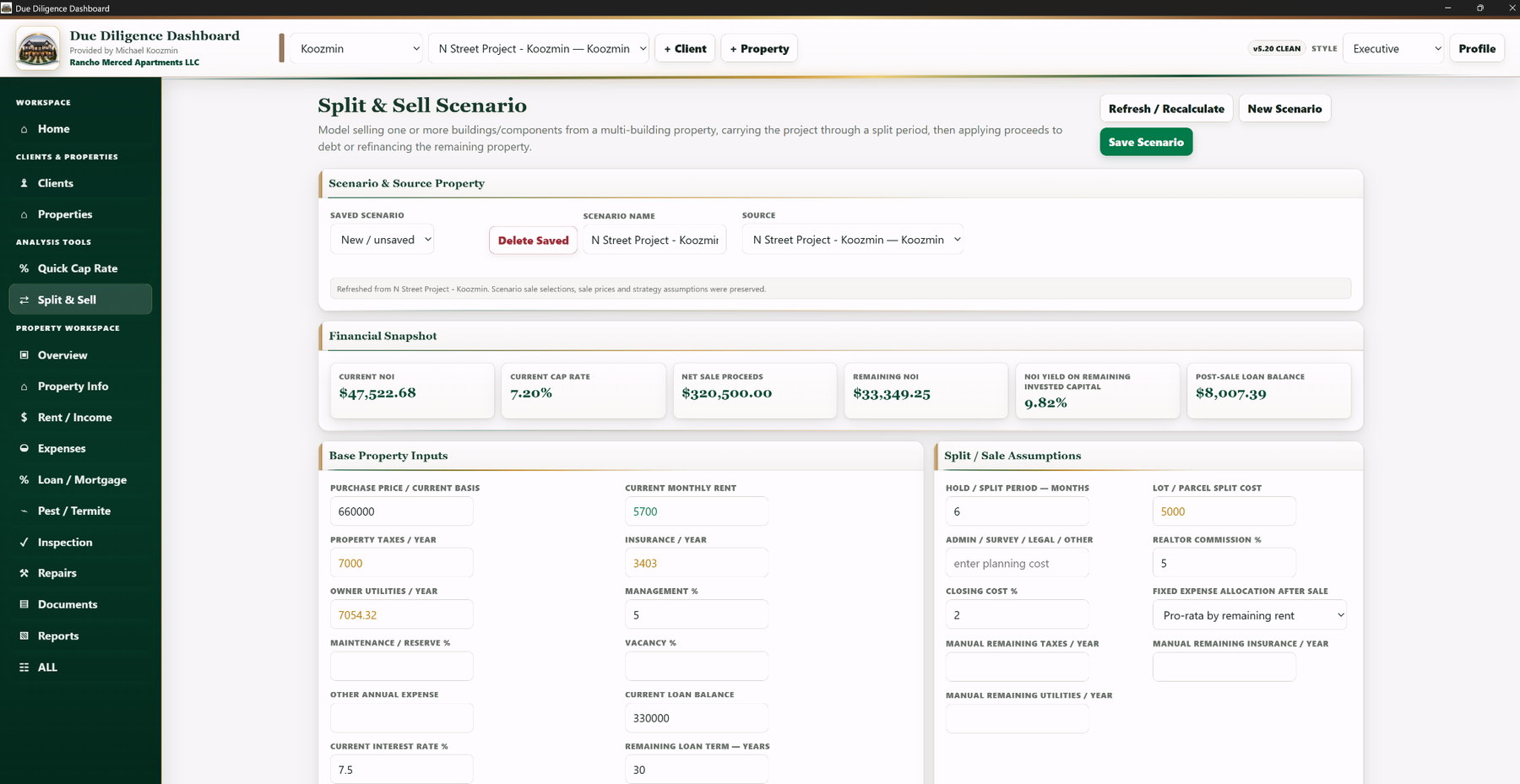Click the Inspection checkmark icon
Image resolution: width=1520 pixels, height=784 pixels.
pyautogui.click(x=24, y=542)
